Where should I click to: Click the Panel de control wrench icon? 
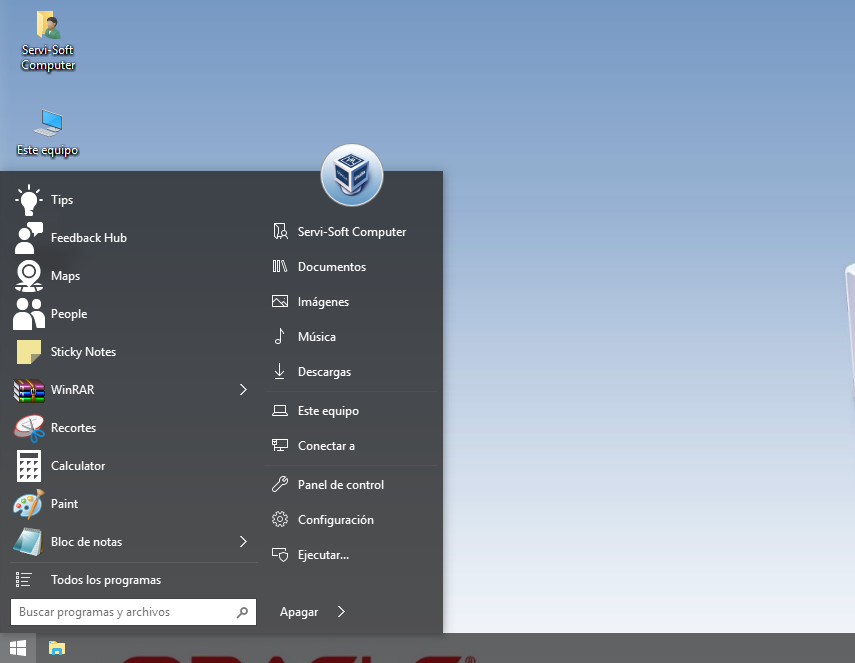tap(280, 484)
